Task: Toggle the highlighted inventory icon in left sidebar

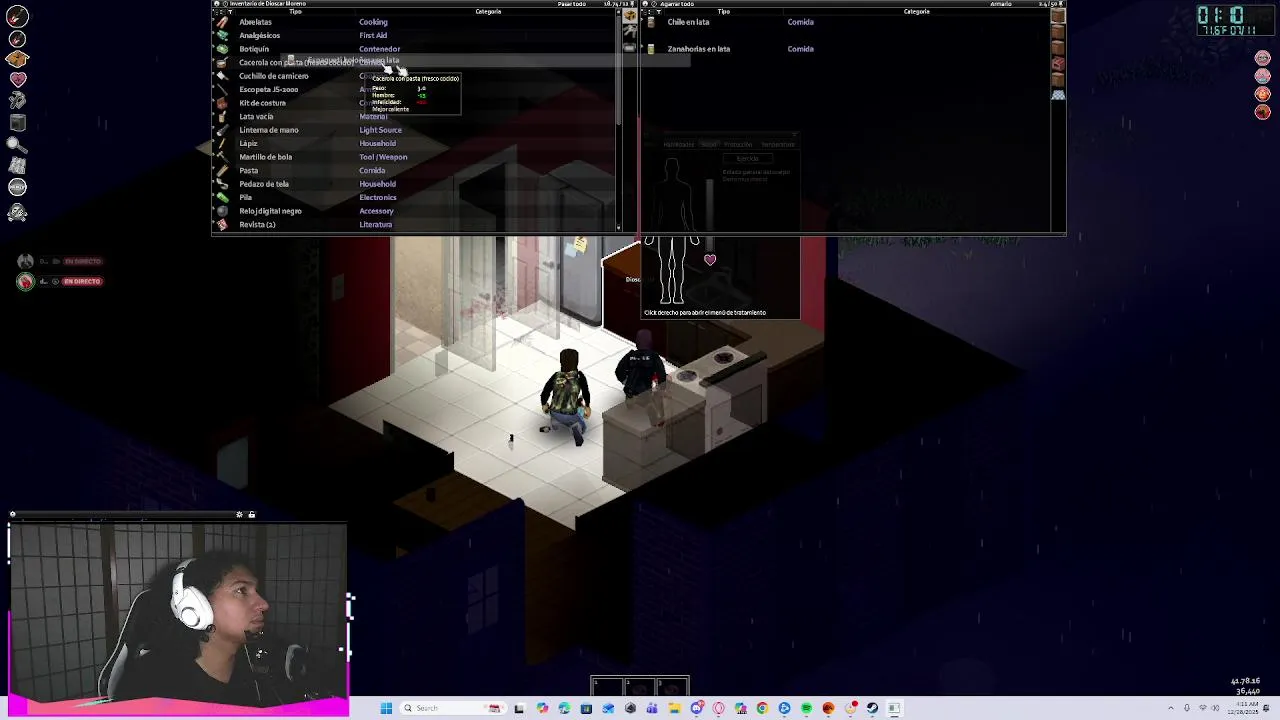Action: point(17,59)
